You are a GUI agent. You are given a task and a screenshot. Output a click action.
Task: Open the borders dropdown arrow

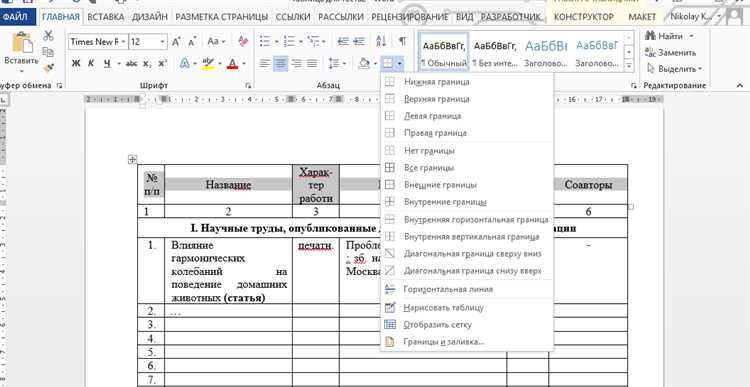399,63
